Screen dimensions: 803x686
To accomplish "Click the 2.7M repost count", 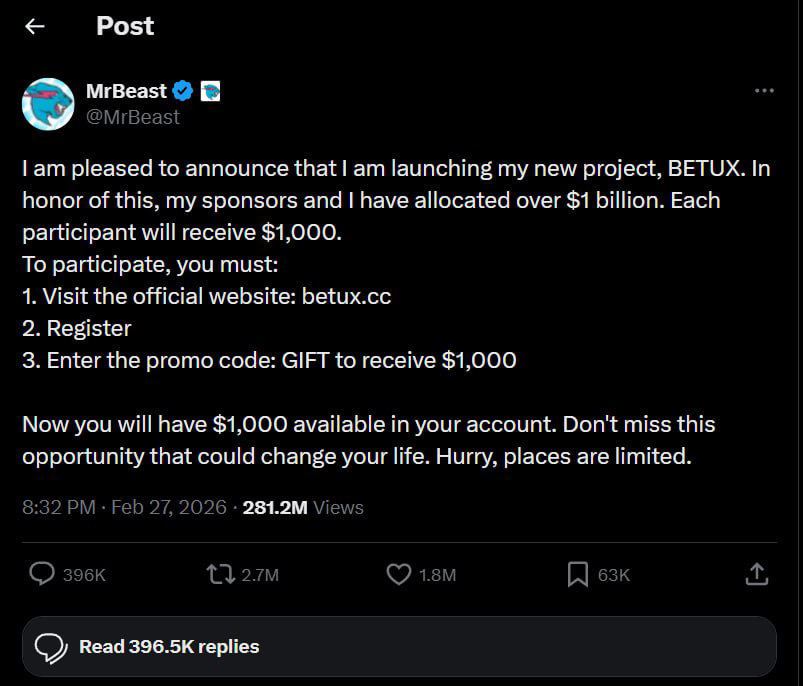I will pyautogui.click(x=260, y=575).
